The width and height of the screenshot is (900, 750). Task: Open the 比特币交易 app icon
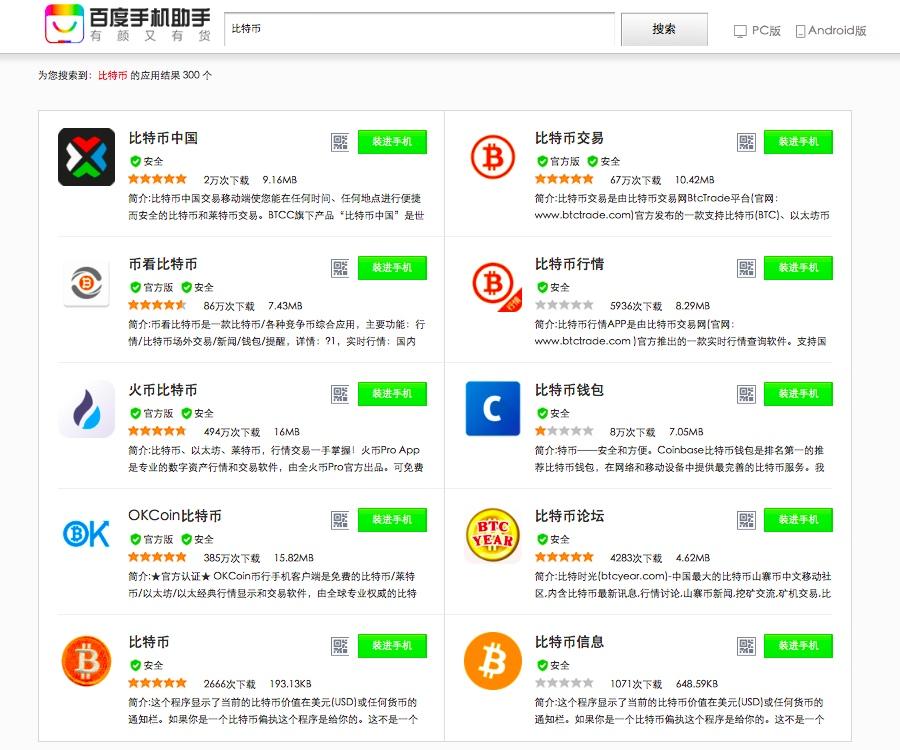tap(492, 157)
